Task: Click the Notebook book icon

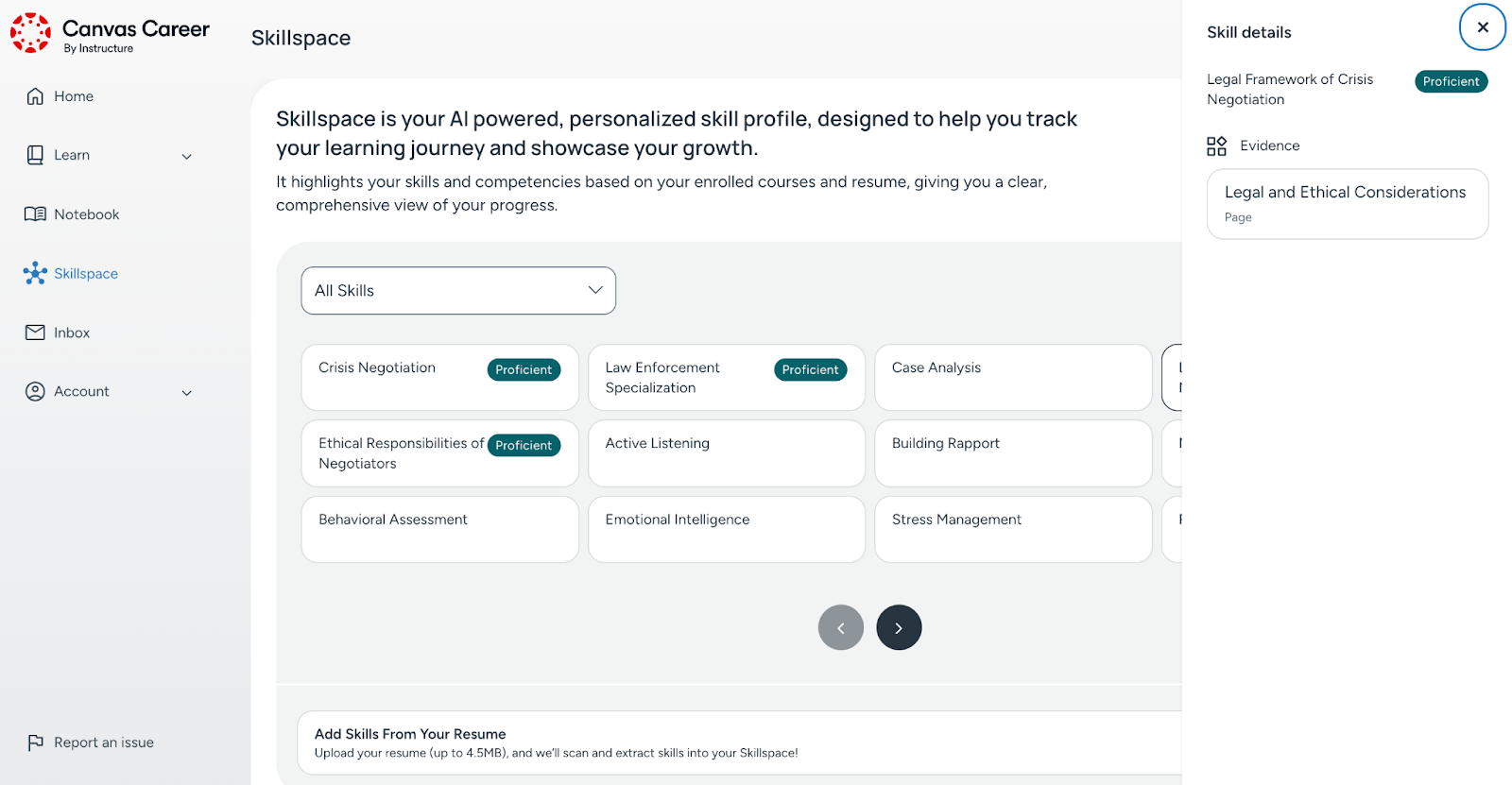Action: (35, 214)
